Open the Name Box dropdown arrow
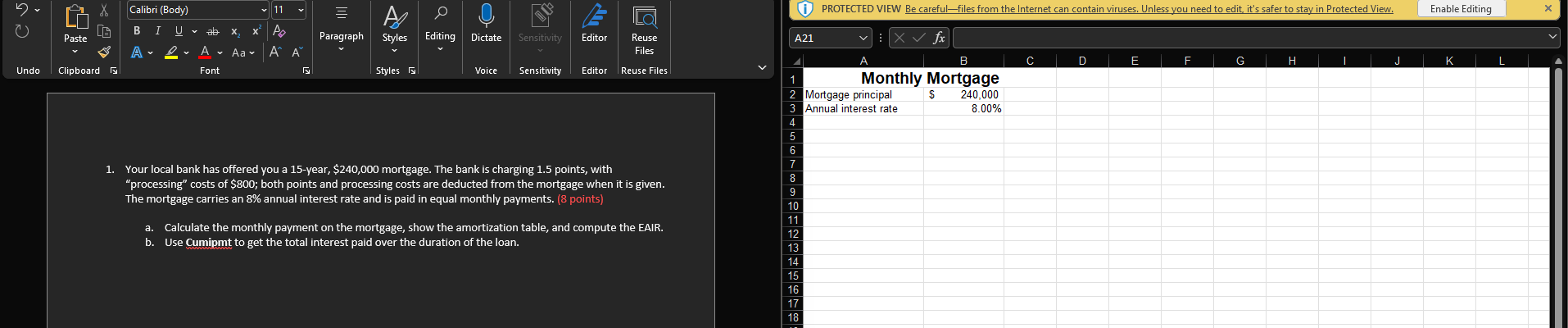 [x=863, y=38]
